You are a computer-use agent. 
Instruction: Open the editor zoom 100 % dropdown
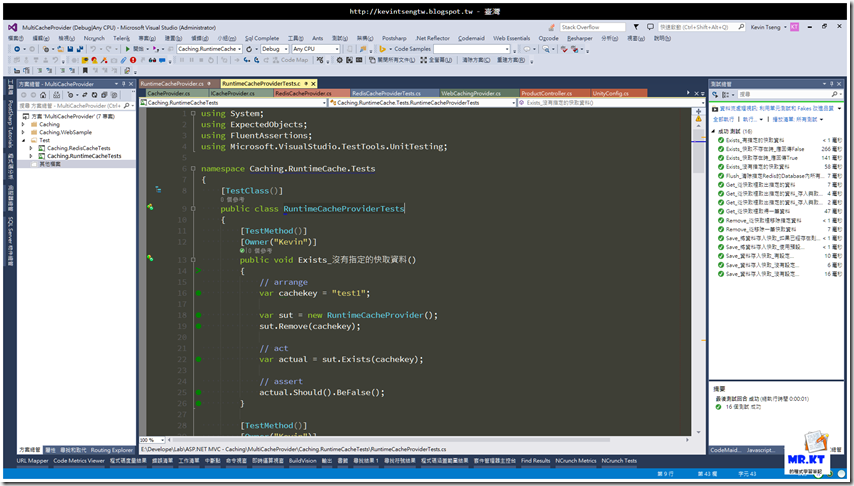pos(152,440)
